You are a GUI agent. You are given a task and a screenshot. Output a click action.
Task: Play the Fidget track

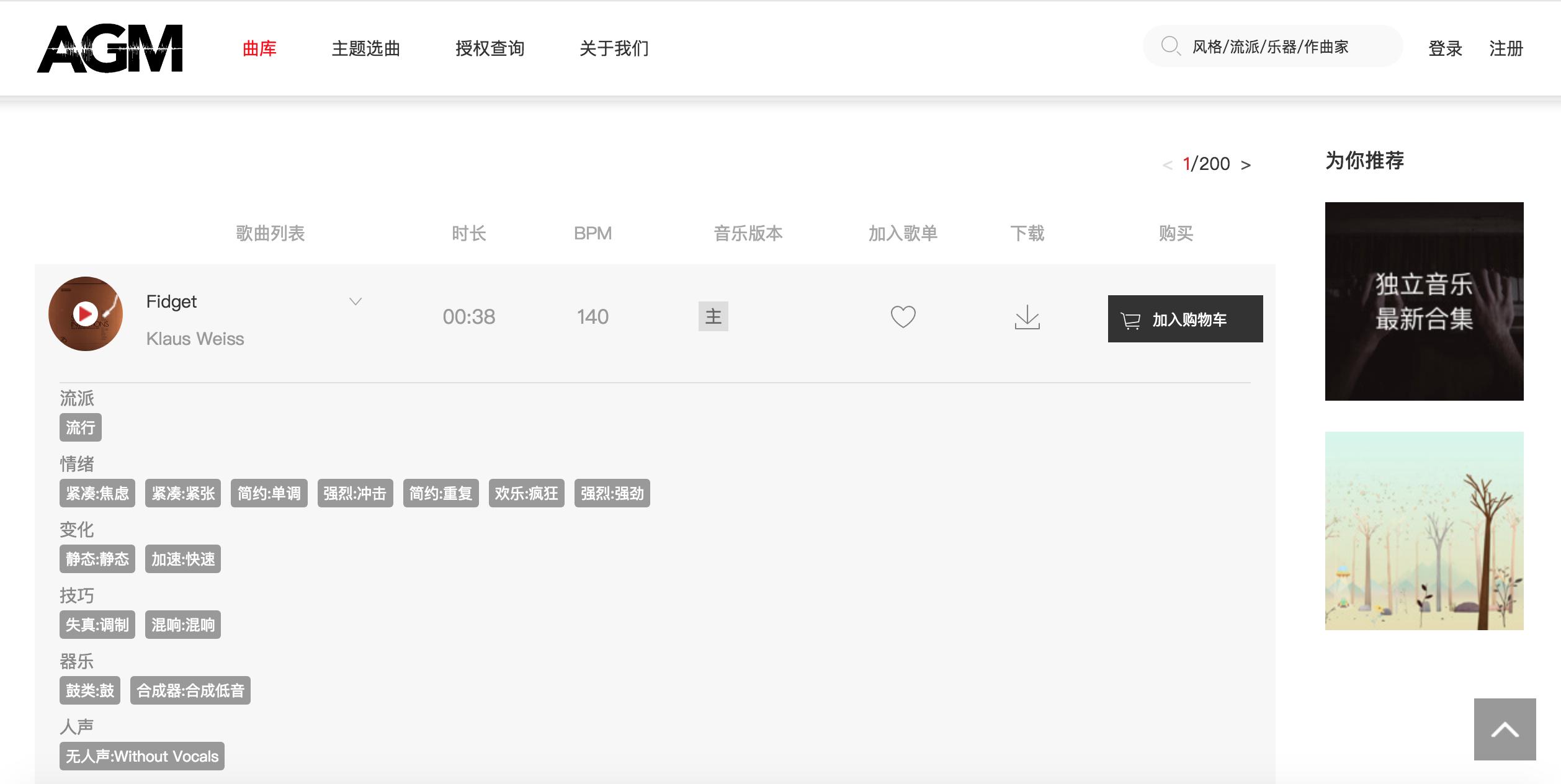(x=85, y=314)
